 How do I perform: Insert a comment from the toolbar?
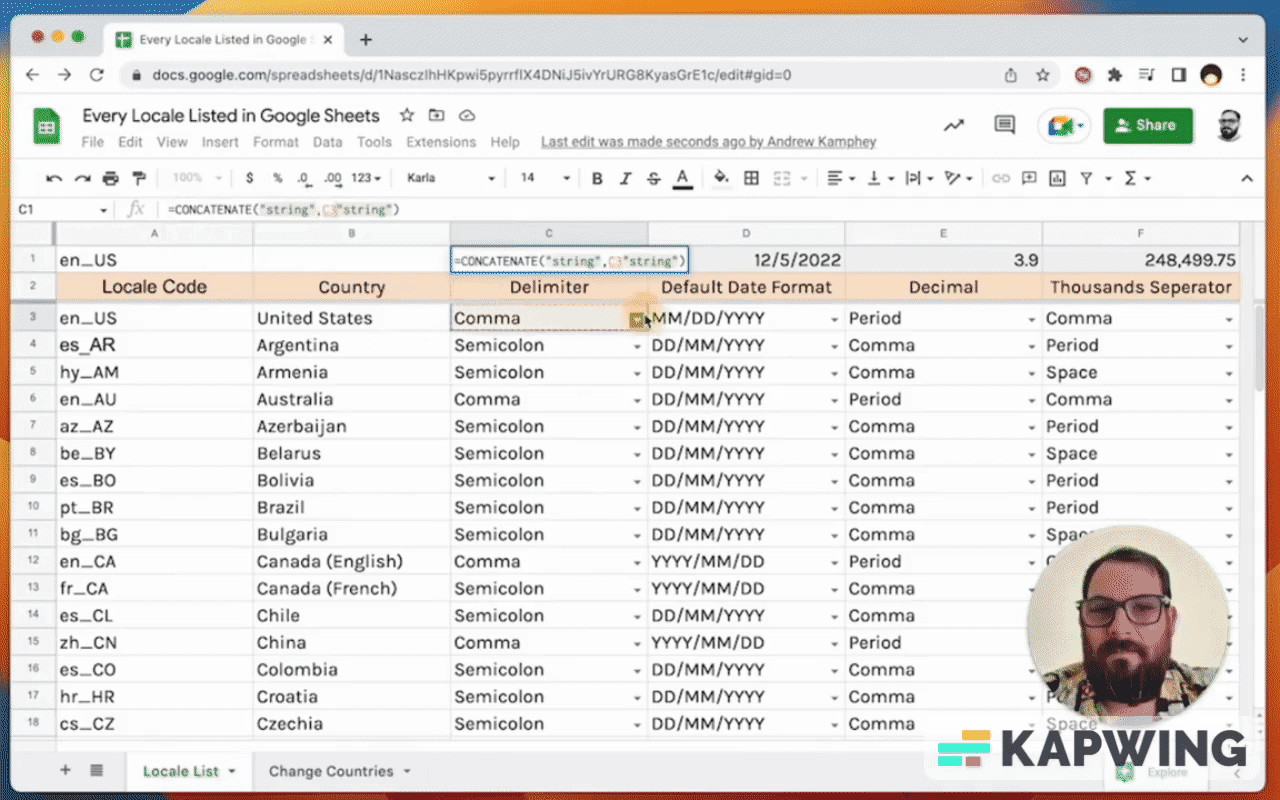[x=1029, y=178]
